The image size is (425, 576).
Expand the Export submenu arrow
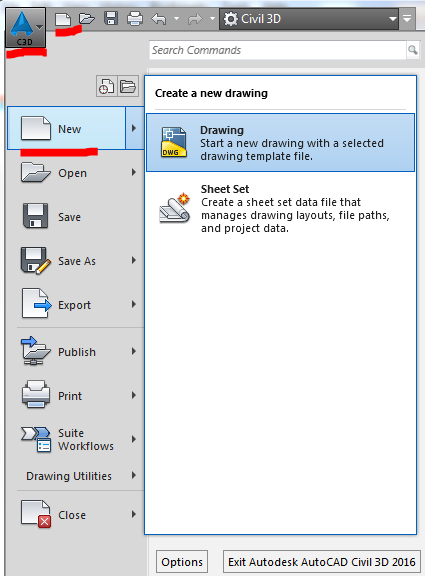click(x=134, y=304)
